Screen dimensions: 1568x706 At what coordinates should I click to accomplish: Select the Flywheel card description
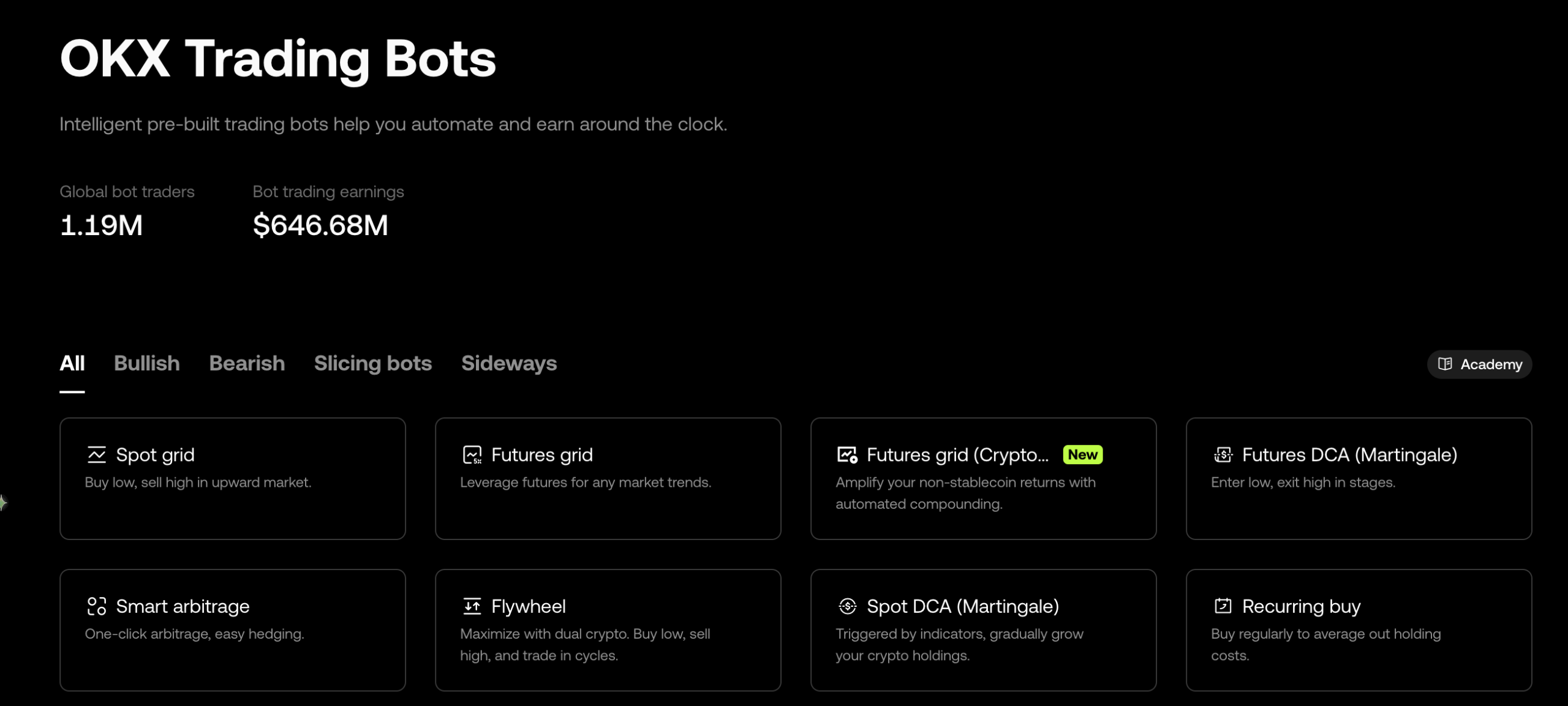(x=585, y=644)
